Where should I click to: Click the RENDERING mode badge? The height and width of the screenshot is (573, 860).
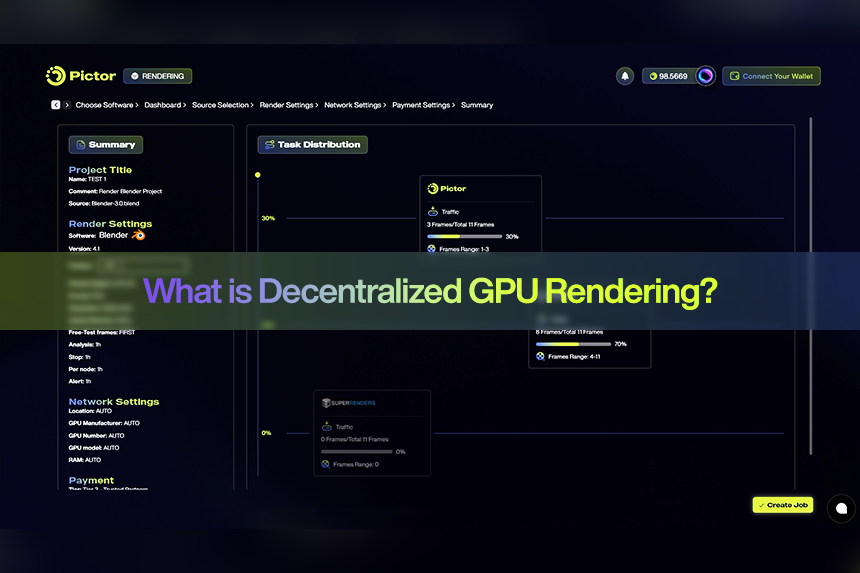click(x=157, y=76)
